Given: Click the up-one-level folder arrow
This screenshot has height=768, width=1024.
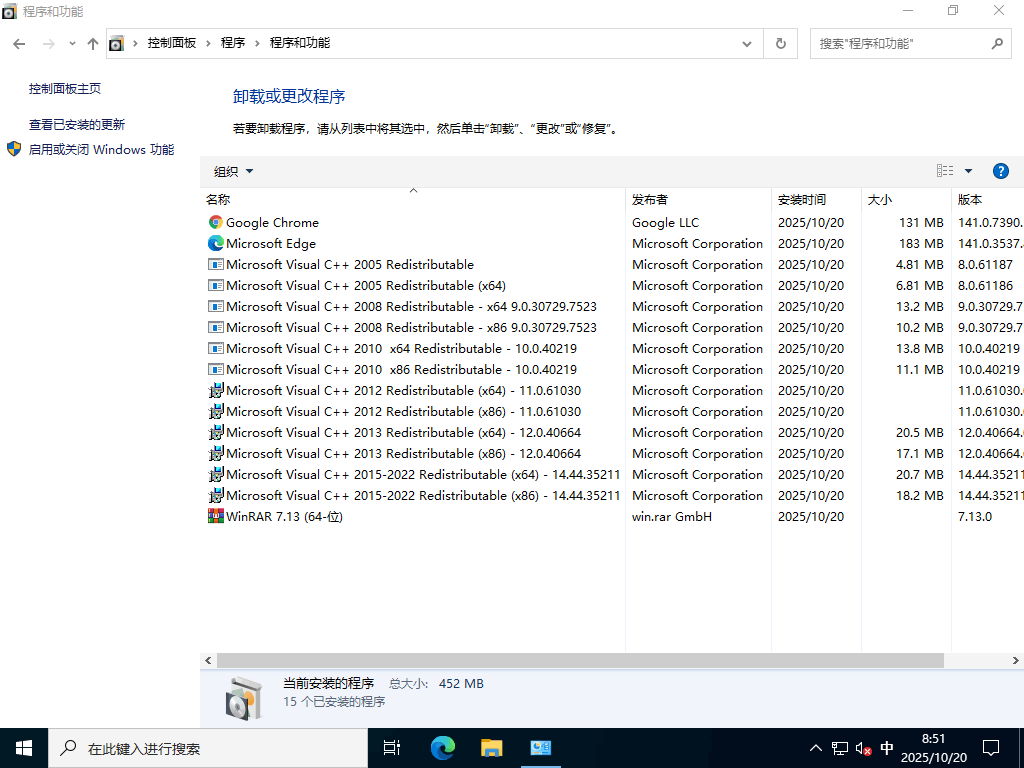Looking at the screenshot, I should 92,44.
